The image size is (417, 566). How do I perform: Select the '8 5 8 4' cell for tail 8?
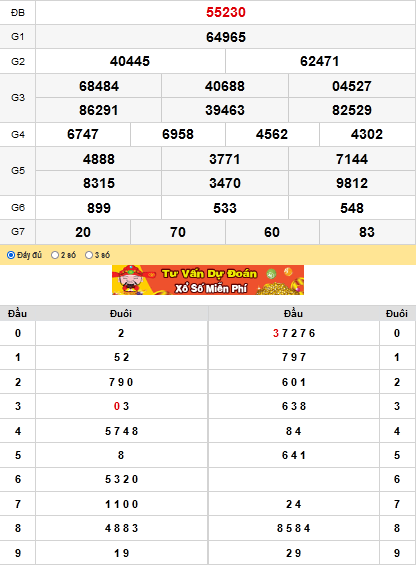(294, 528)
